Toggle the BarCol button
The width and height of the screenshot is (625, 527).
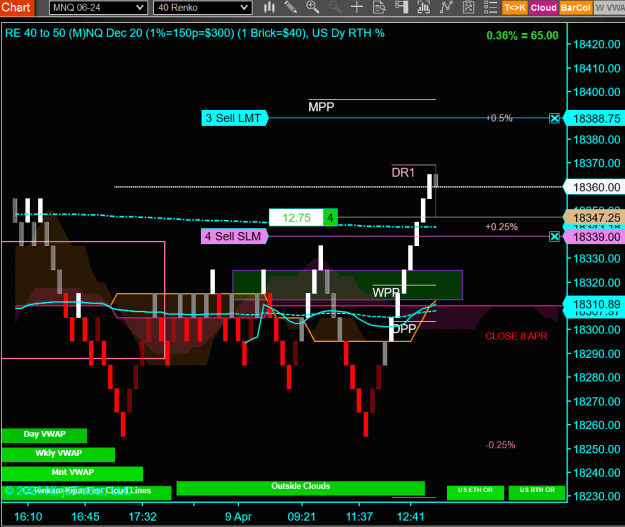coord(575,8)
